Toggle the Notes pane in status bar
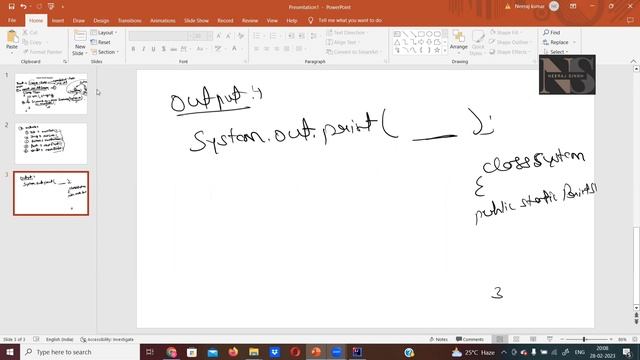Image resolution: width=640 pixels, height=360 pixels. coord(438,339)
